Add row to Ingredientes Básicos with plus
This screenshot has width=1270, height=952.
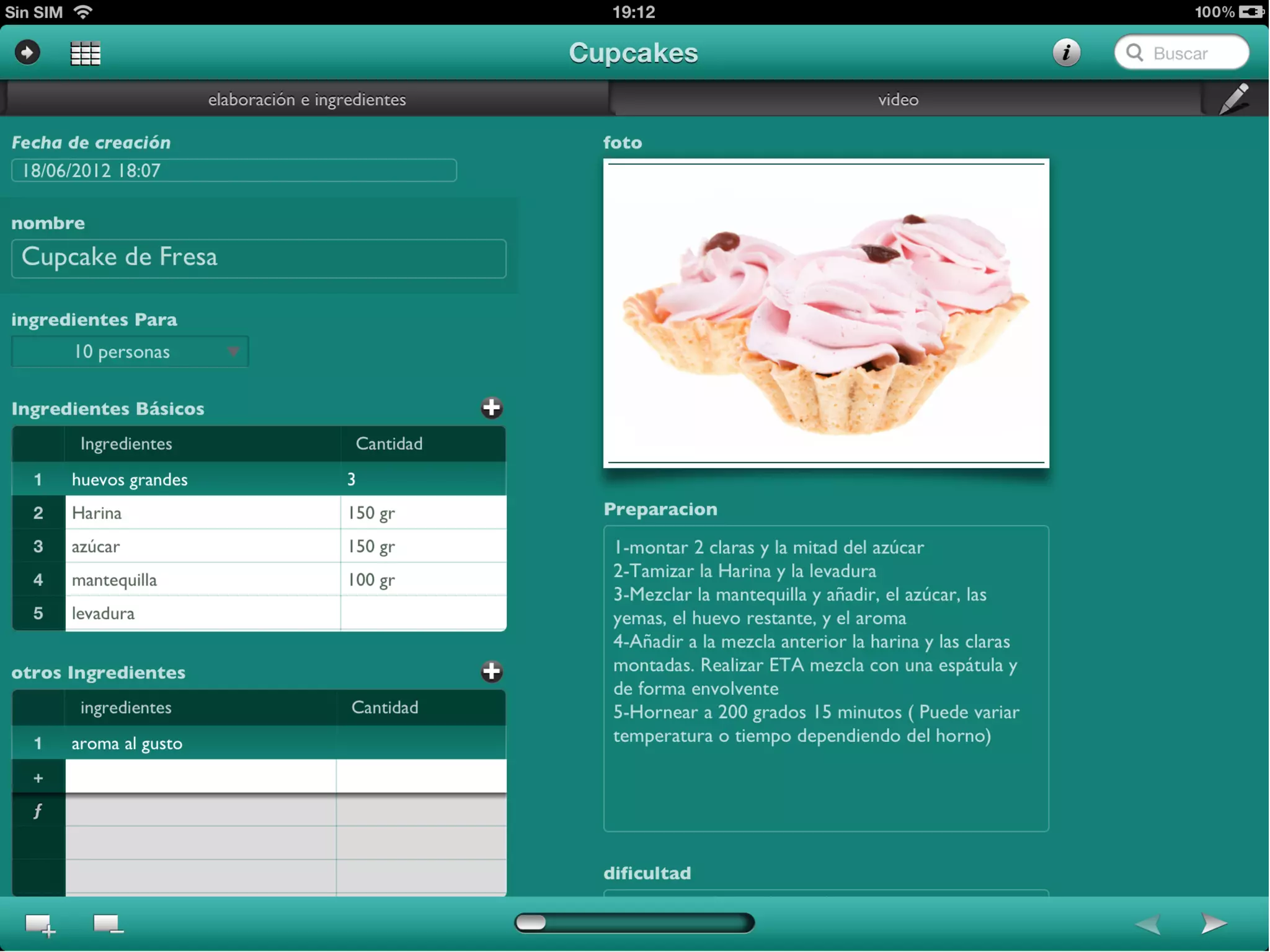pos(491,408)
